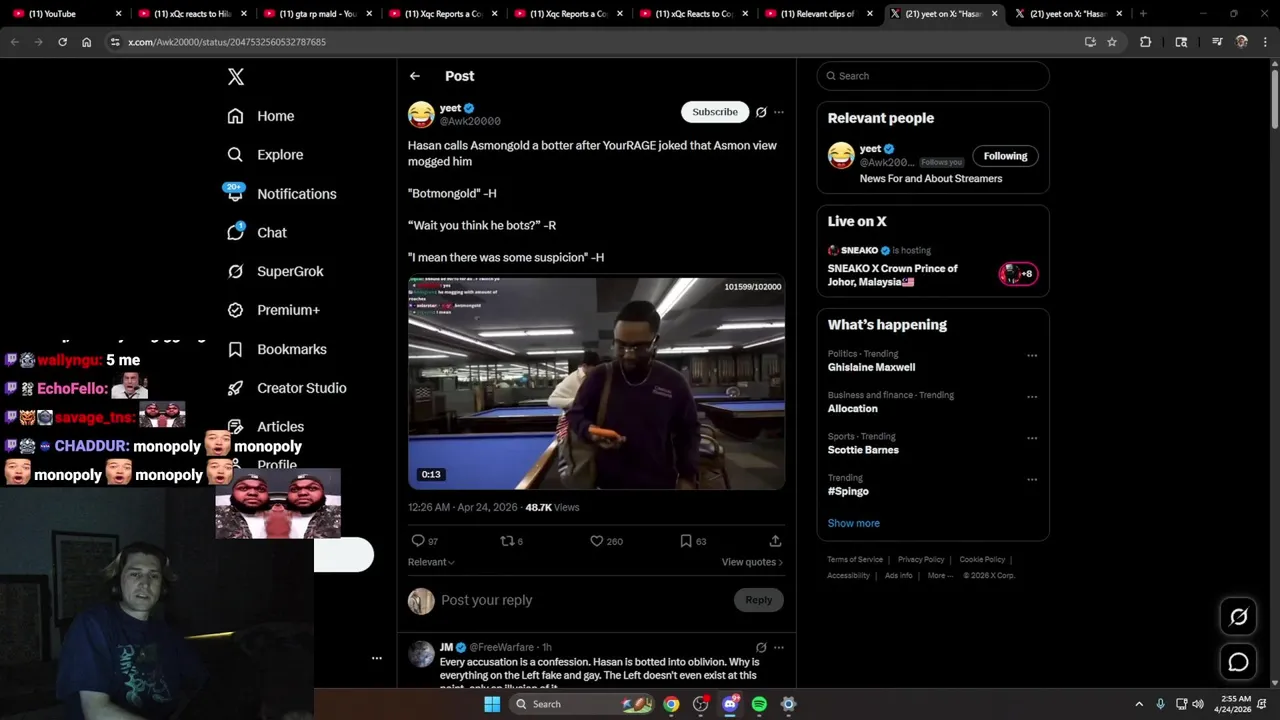Open Creator Studio in the sidebar
This screenshot has width=1280, height=720.
pos(287,388)
